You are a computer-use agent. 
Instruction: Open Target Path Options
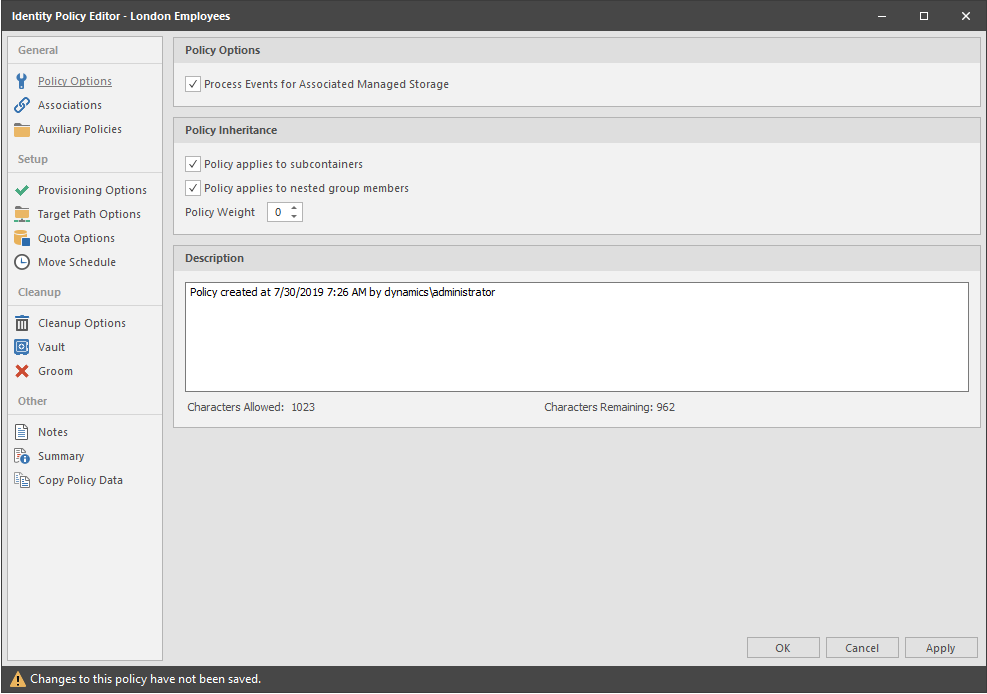pyautogui.click(x=91, y=213)
